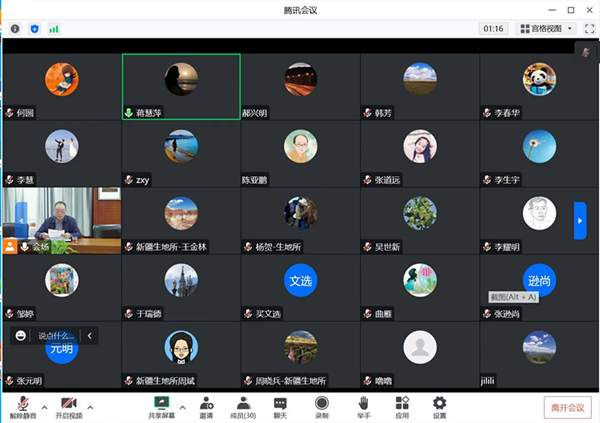Expand audio options arrow beside 解除静音
This screenshot has width=600, height=423.
tap(43, 406)
